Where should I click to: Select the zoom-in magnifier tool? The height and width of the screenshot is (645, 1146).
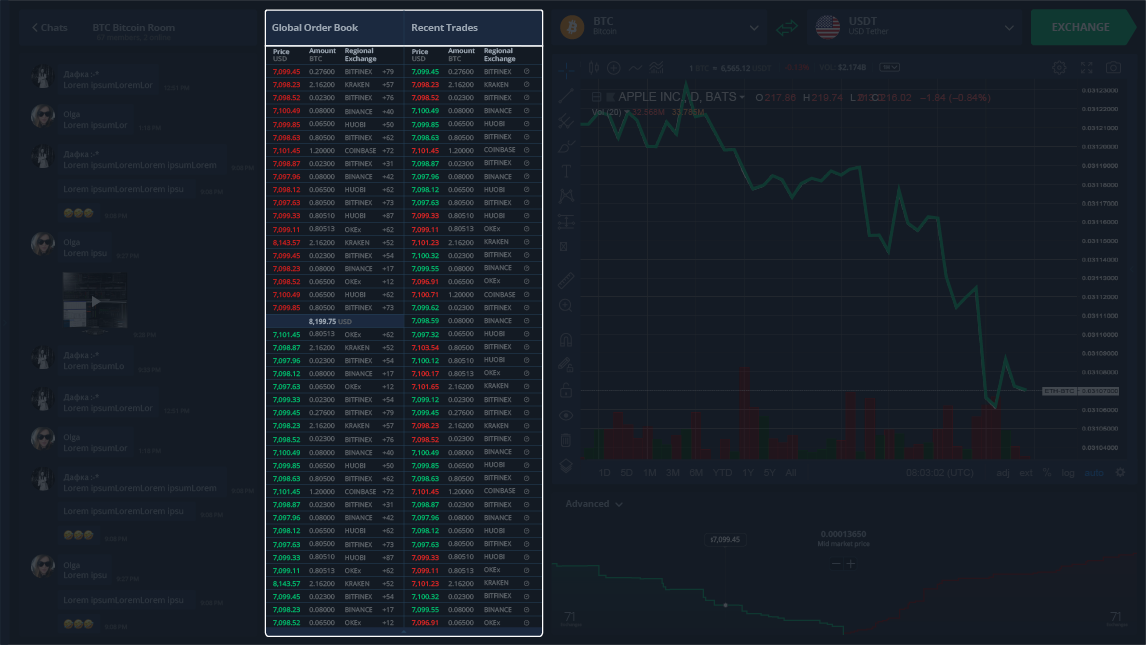tap(566, 305)
